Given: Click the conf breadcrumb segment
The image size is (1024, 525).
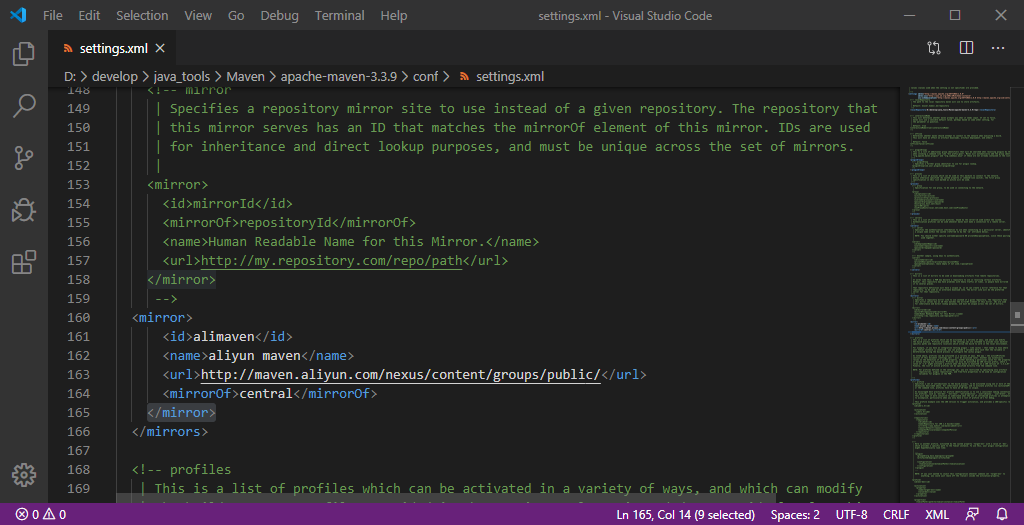Looking at the screenshot, I should click(x=425, y=76).
